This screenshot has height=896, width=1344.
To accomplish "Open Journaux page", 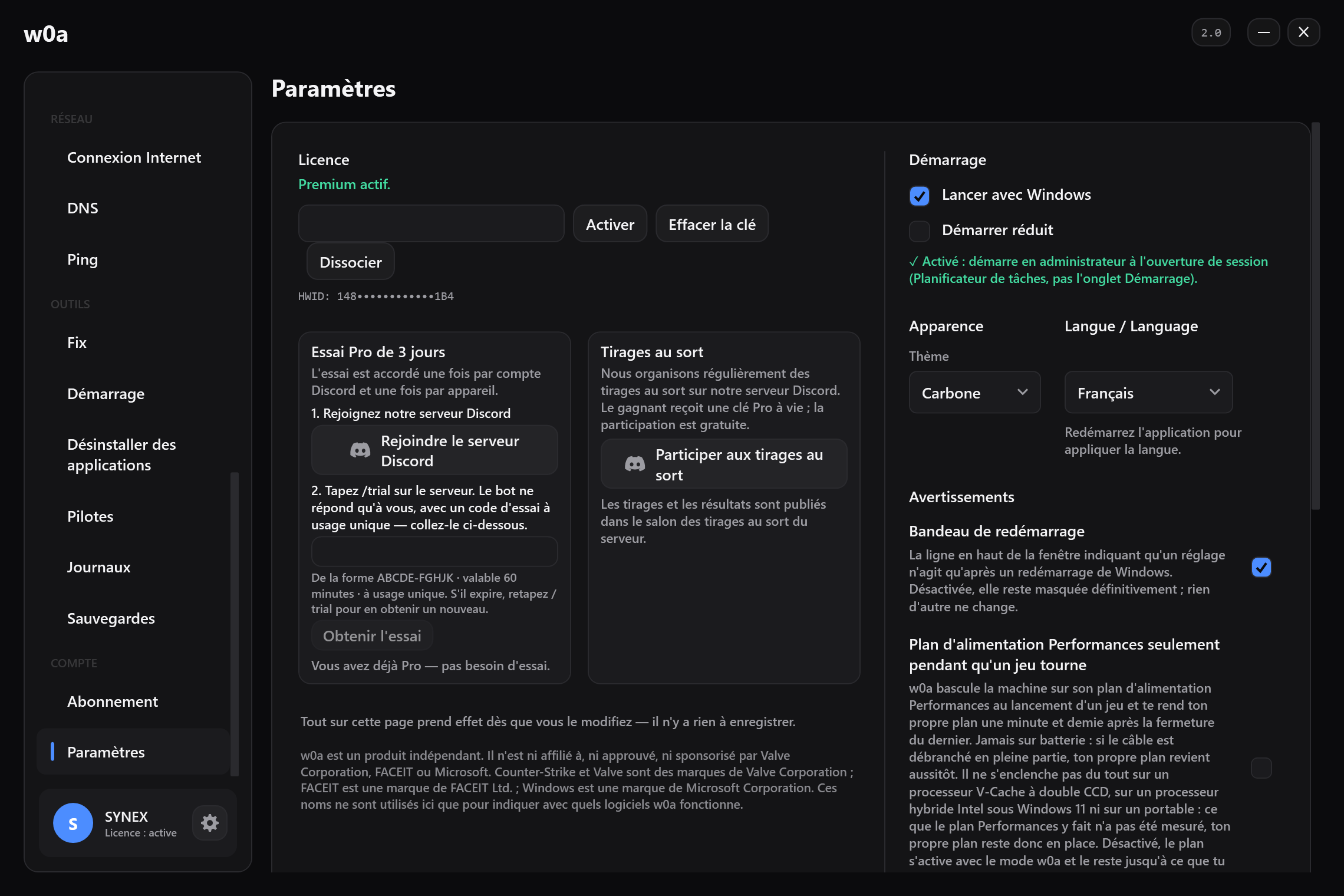I will tap(133, 567).
